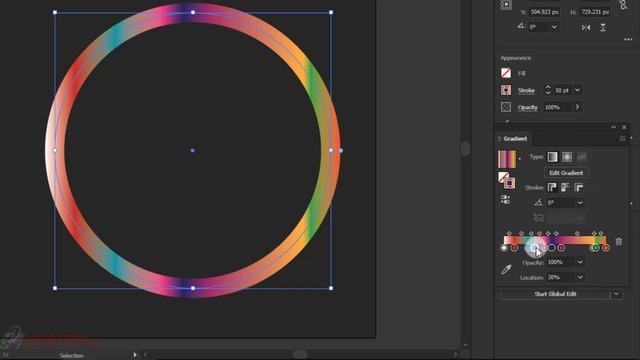Click Flip Vertically icon
The image size is (640, 360).
pyautogui.click(x=603, y=27)
